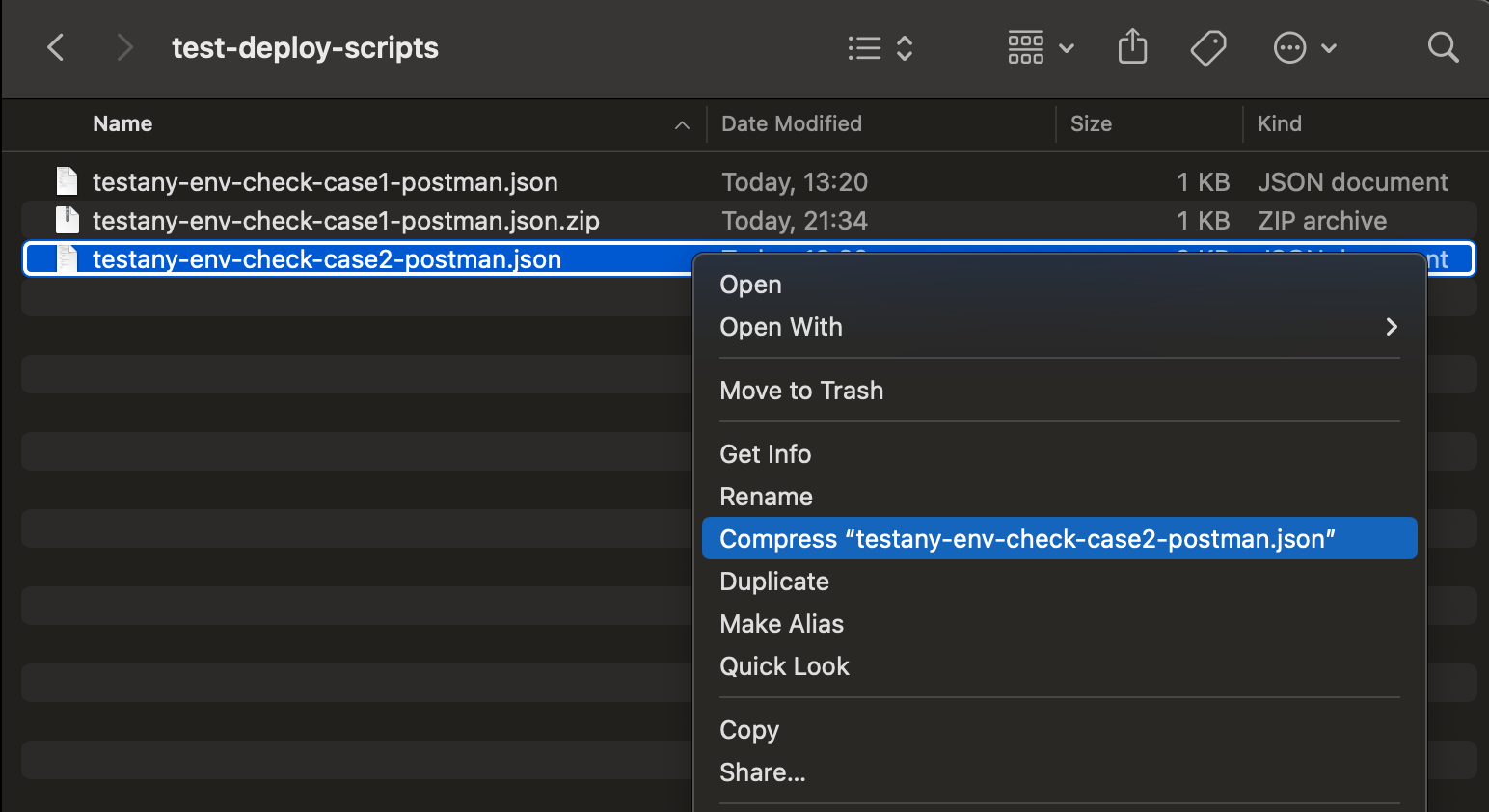
Task: Open the More actions ellipsis icon
Action: point(1289,47)
